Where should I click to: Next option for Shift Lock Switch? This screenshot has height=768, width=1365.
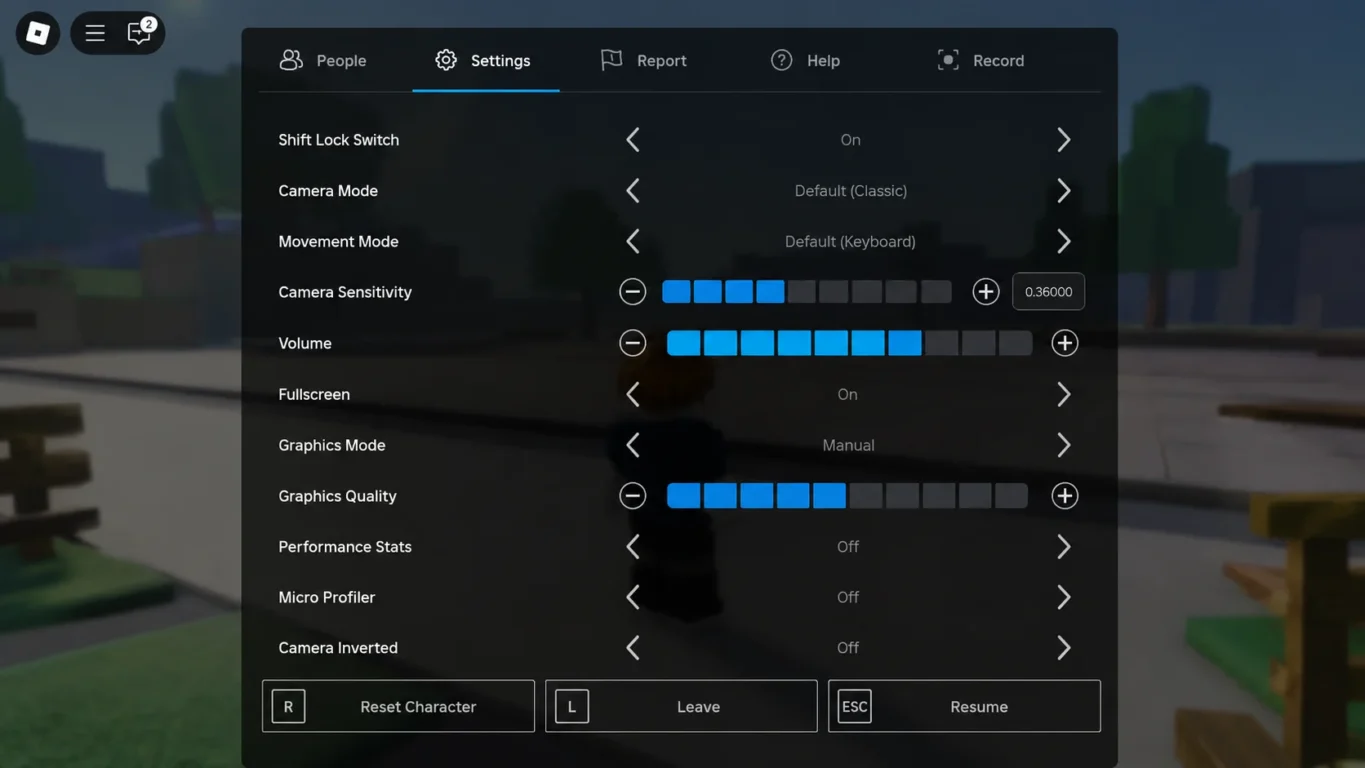pyautogui.click(x=1064, y=140)
